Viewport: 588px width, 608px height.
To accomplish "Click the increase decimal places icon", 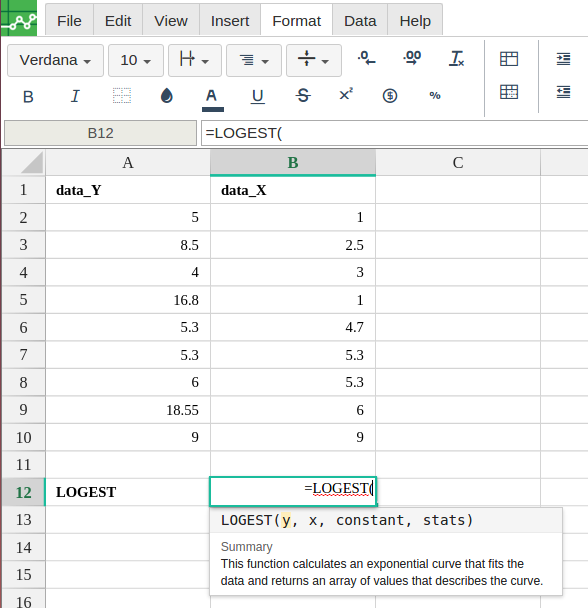I will [x=412, y=59].
